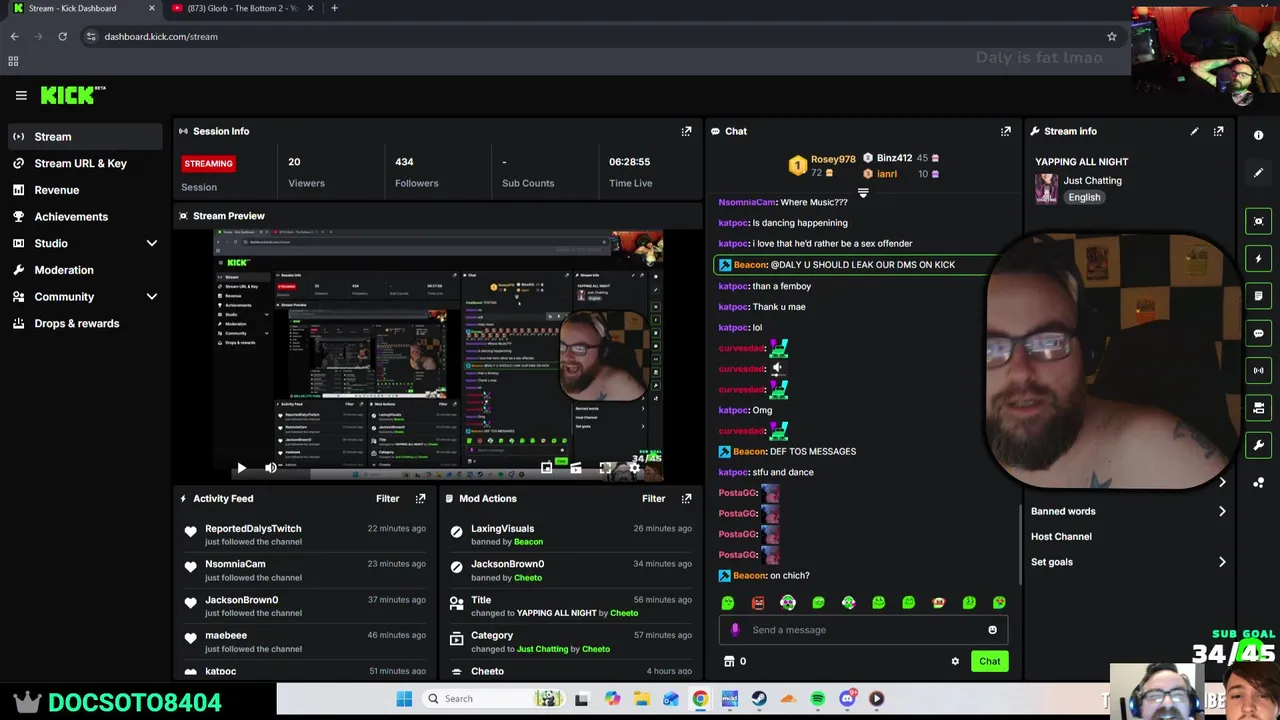Open the info icon in right sidebar
The image size is (1280, 720).
pos(1259,135)
